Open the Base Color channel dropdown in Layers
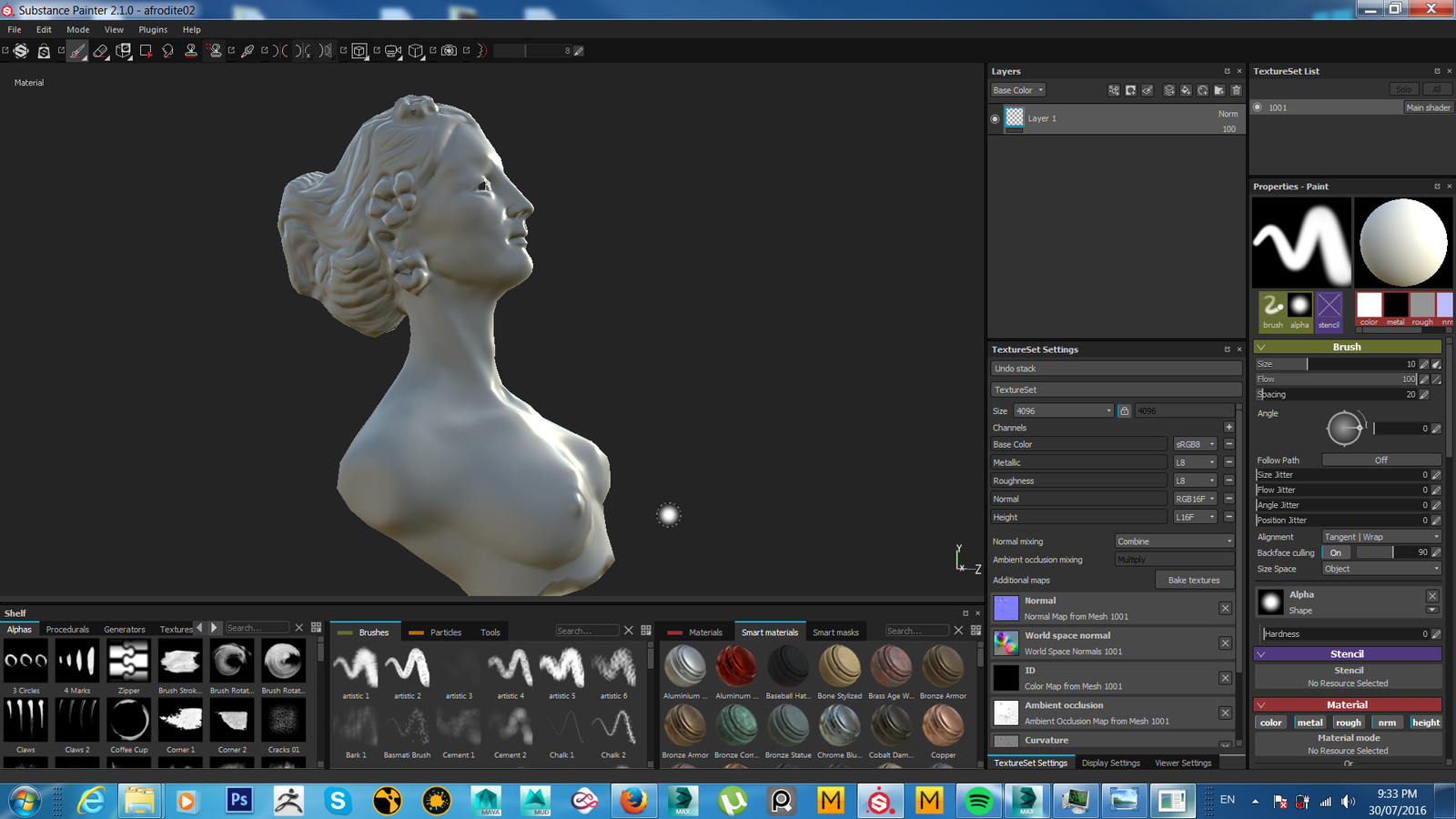The width and height of the screenshot is (1456, 819). point(1017,90)
